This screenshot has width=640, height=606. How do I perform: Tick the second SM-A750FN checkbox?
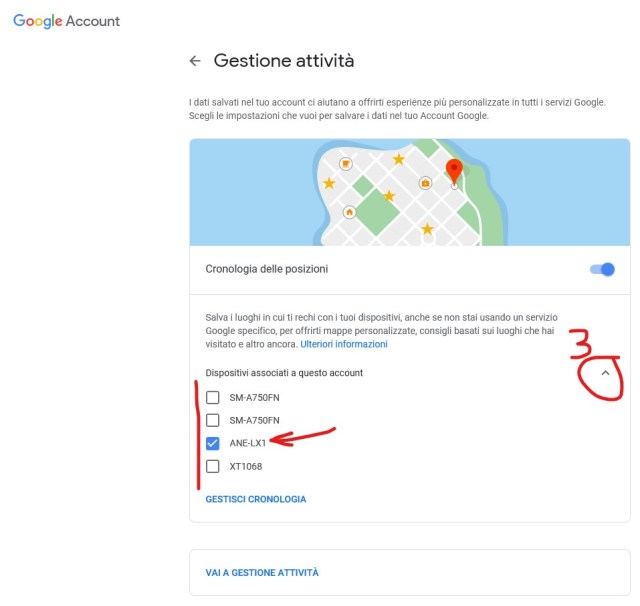[x=213, y=420]
